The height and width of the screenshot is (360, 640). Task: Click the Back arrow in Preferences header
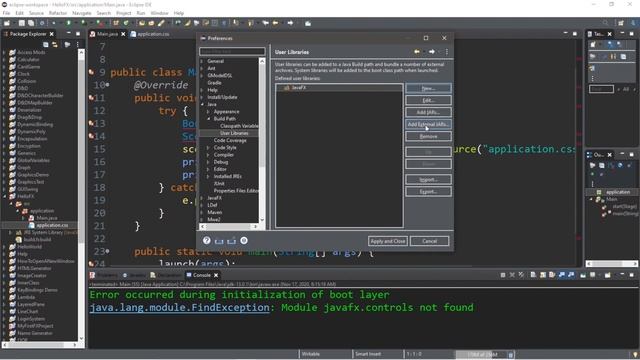click(x=417, y=52)
